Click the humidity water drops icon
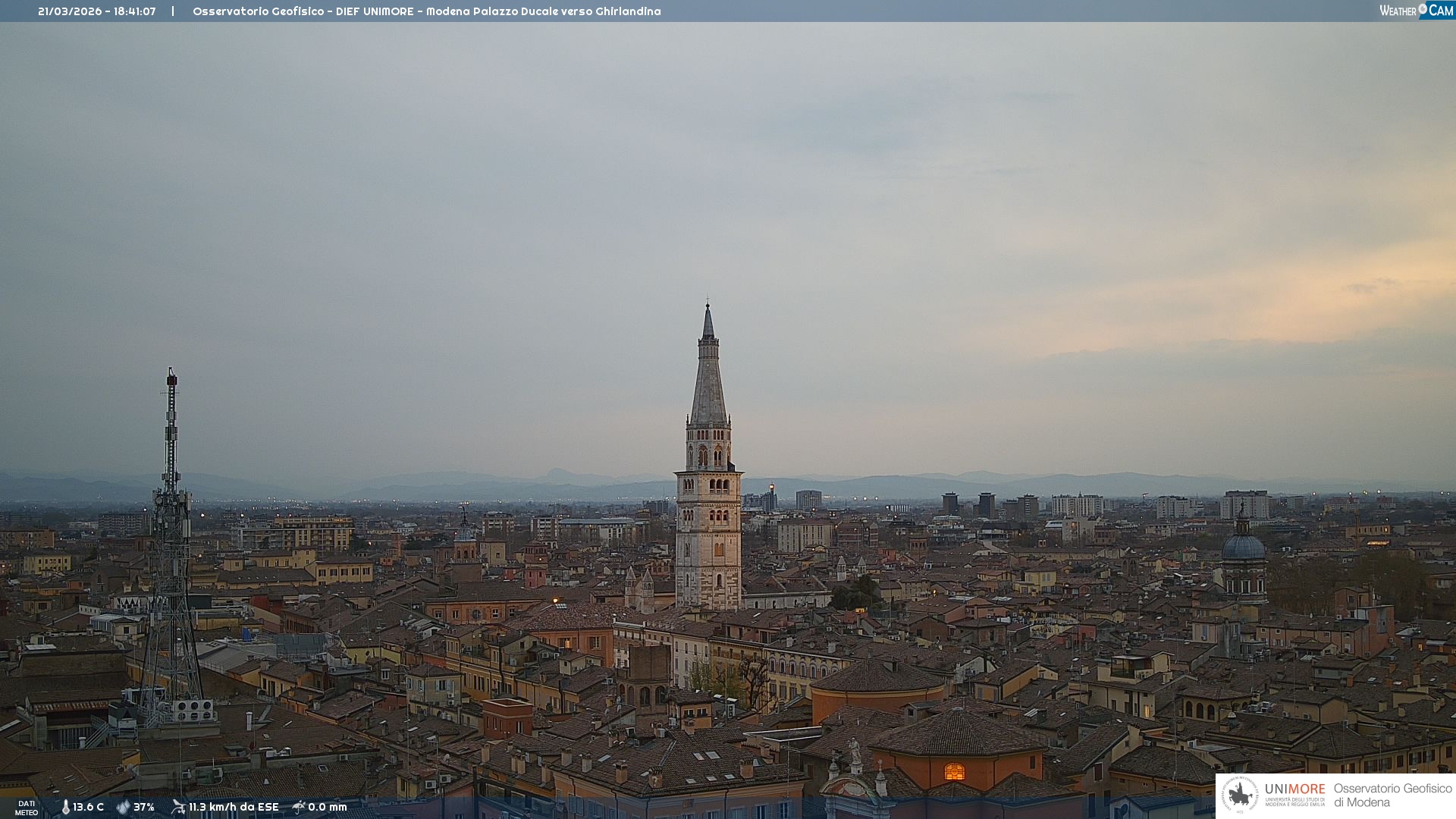1456x819 pixels. coord(123,808)
